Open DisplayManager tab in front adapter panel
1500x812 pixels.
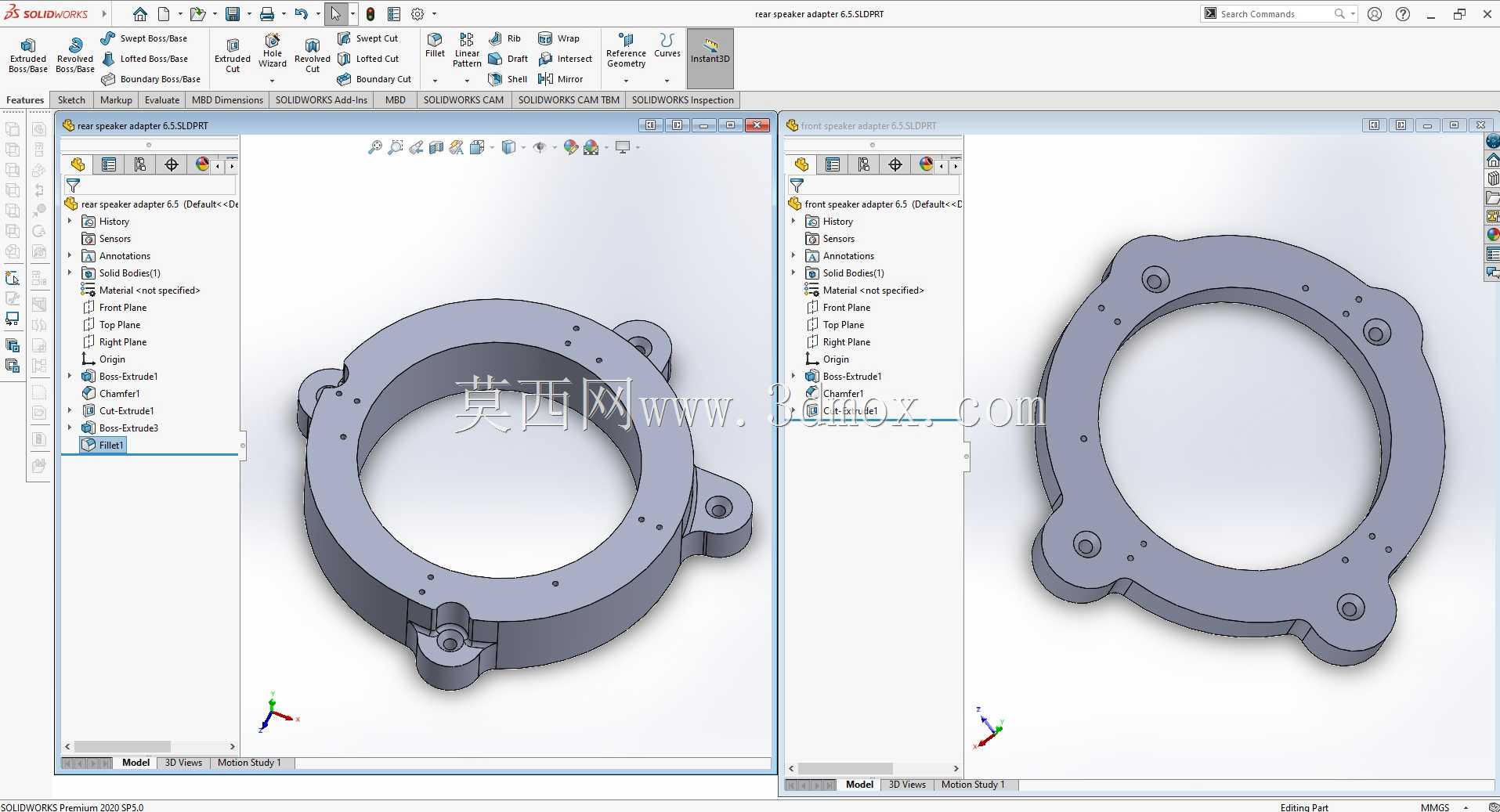coord(927,164)
